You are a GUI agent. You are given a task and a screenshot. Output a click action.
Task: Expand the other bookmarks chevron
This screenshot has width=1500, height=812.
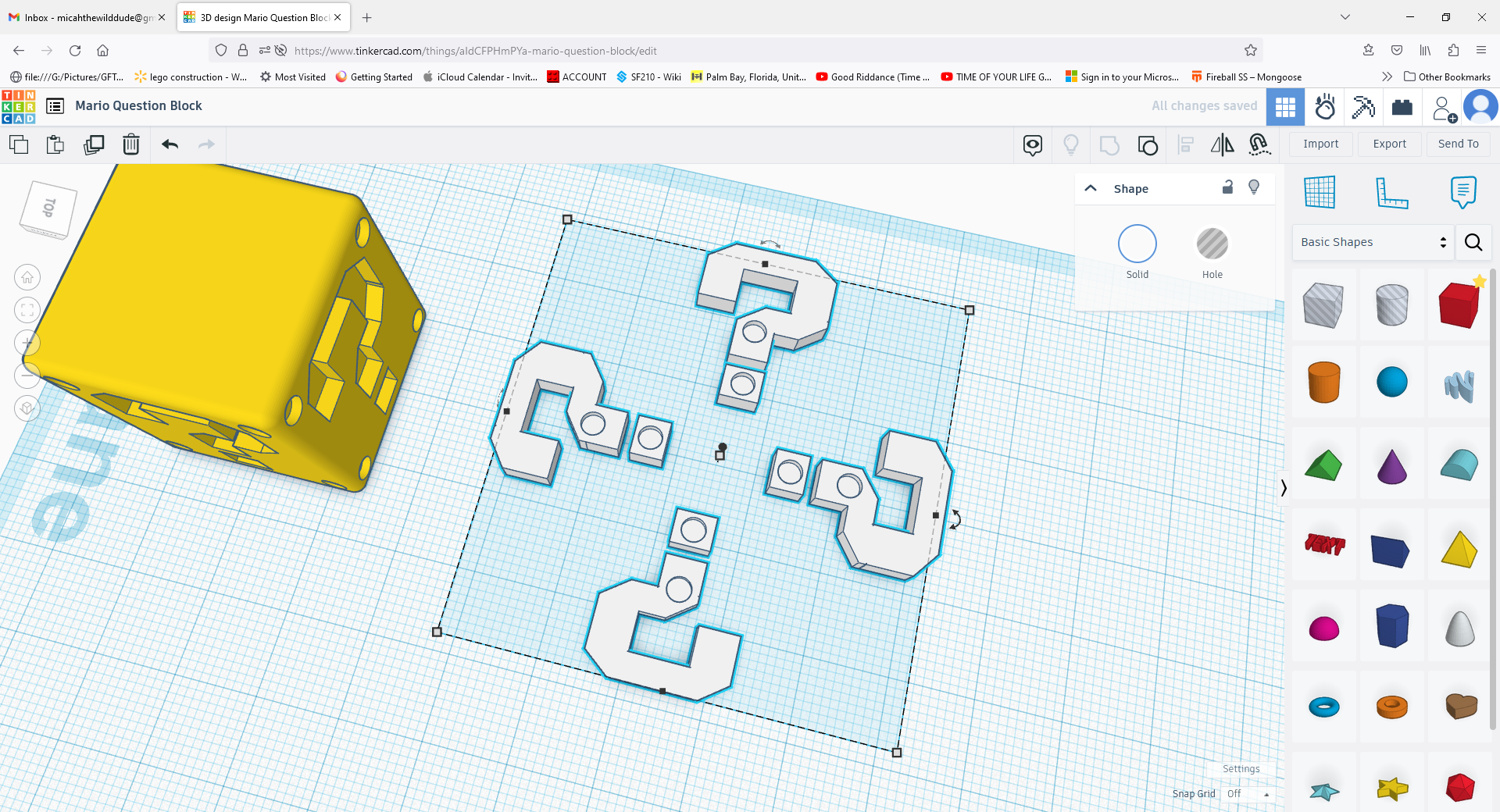tap(1387, 77)
